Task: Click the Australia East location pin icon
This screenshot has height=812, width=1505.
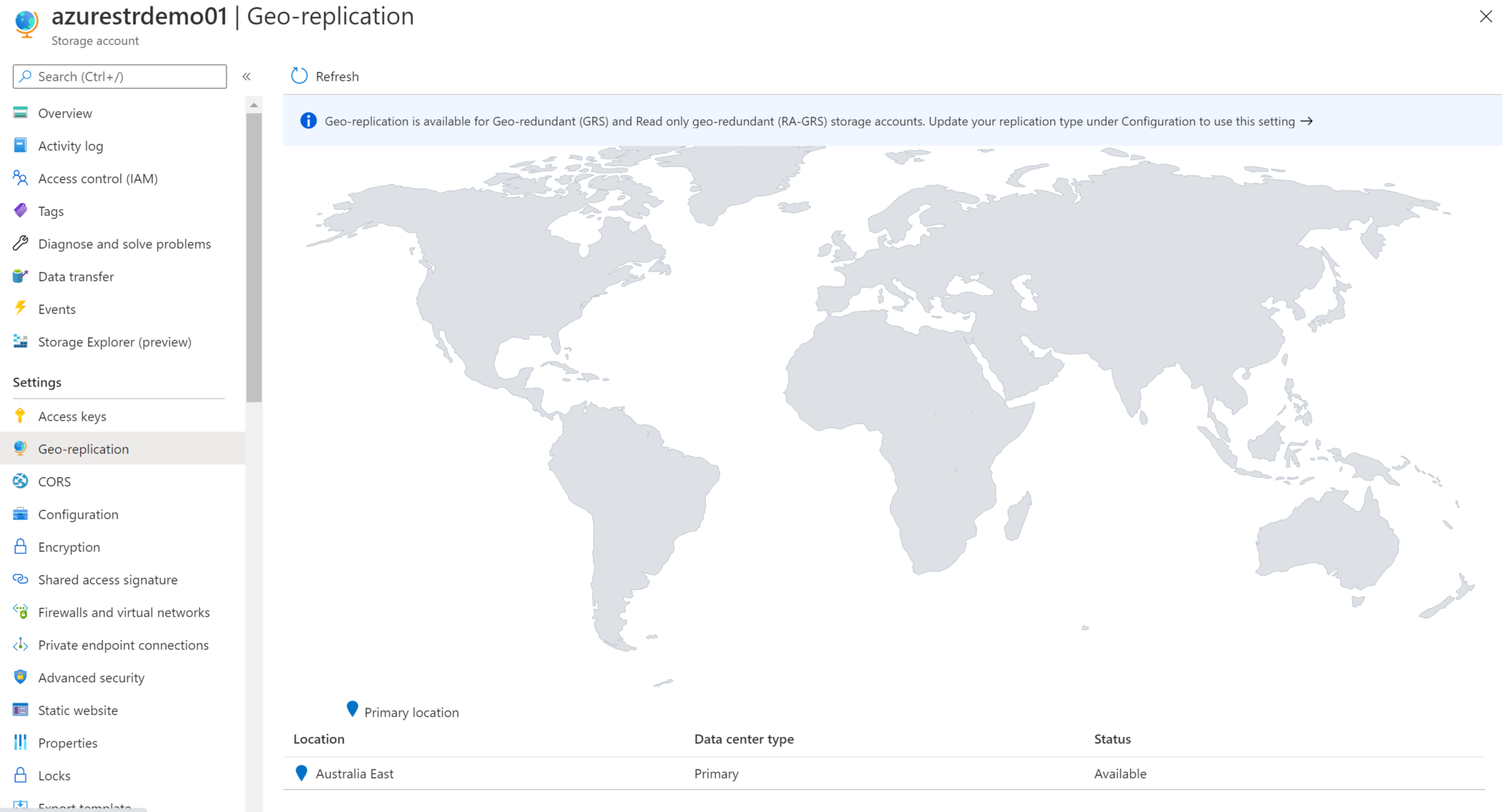Action: [301, 773]
